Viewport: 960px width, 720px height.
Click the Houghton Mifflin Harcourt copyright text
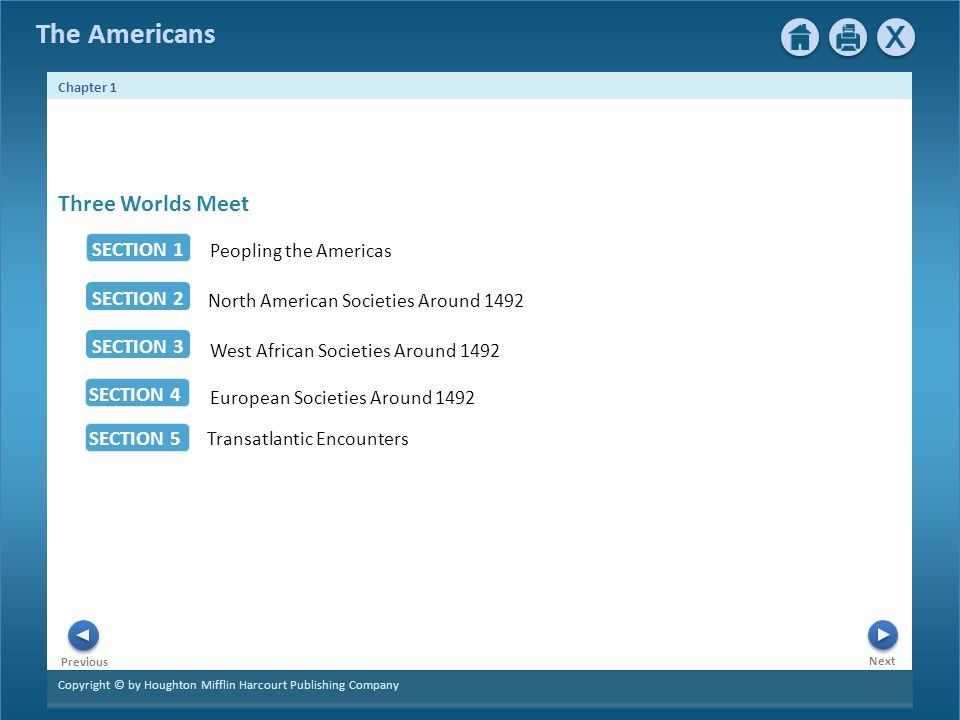point(228,685)
